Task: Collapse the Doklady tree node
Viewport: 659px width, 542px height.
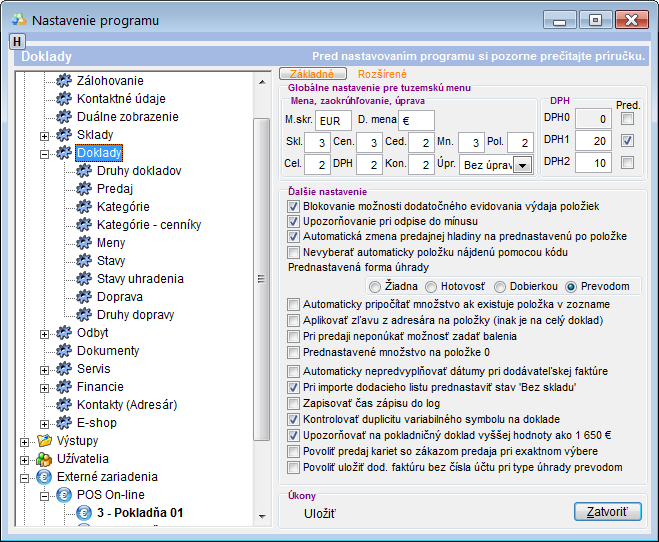Action: [x=44, y=153]
